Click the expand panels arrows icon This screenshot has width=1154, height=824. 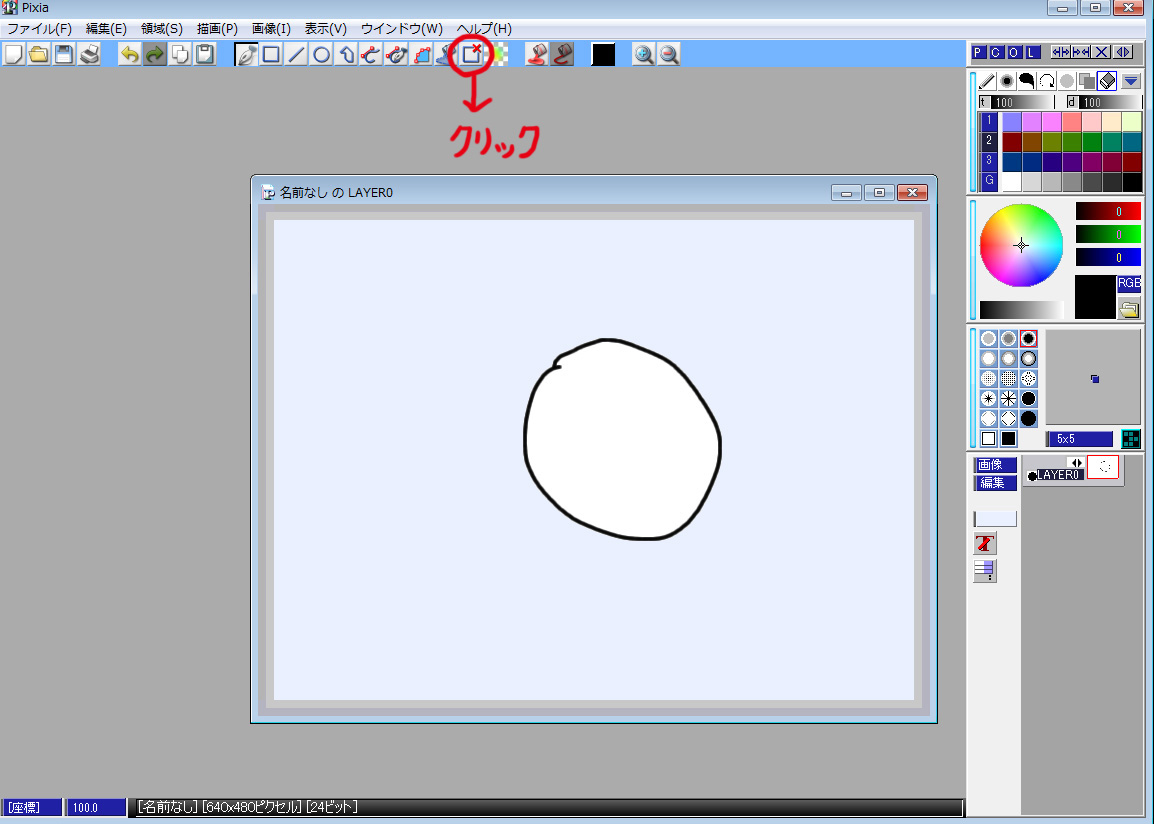coord(1061,52)
